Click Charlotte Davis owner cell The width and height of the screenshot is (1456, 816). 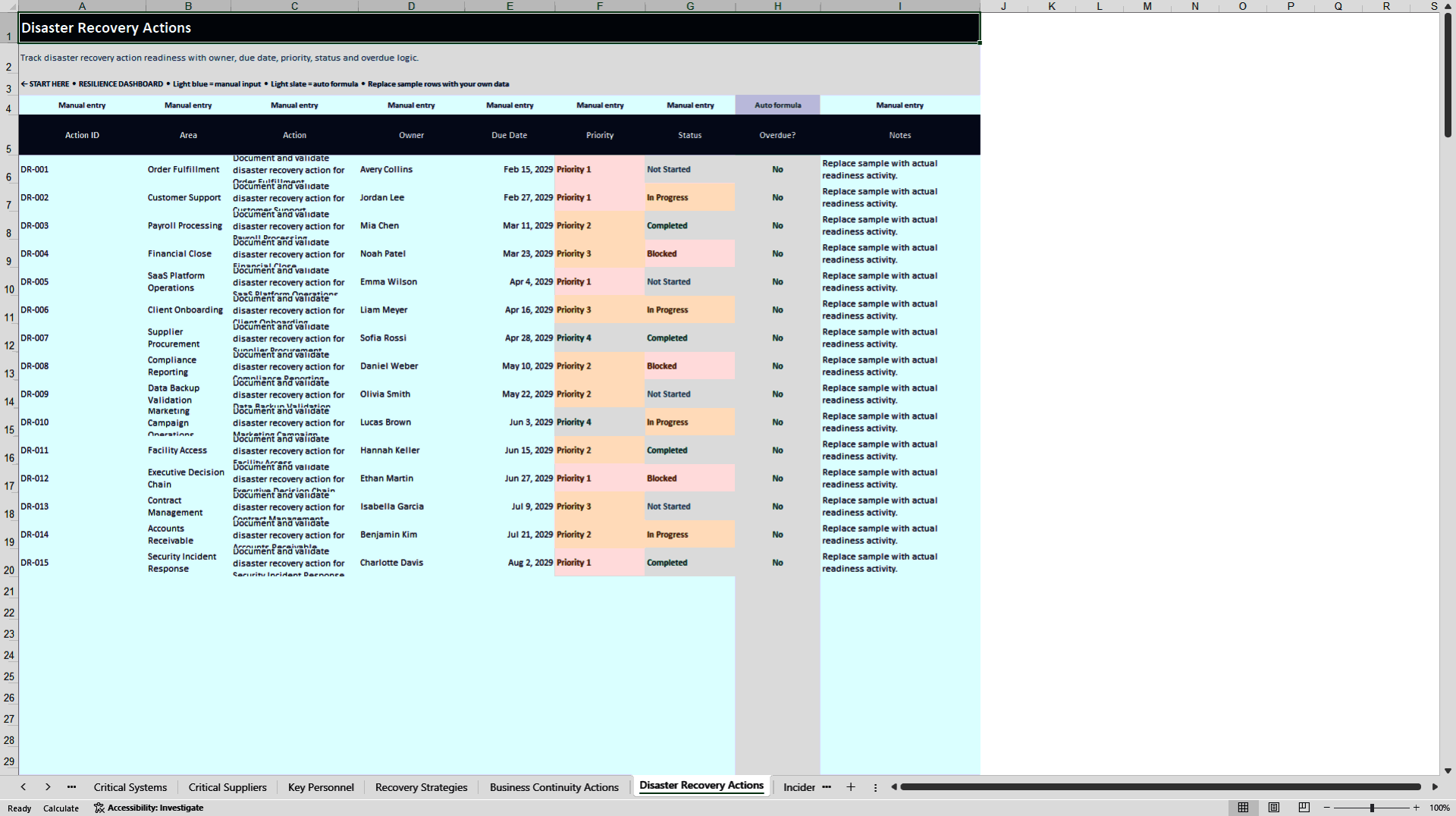click(411, 562)
